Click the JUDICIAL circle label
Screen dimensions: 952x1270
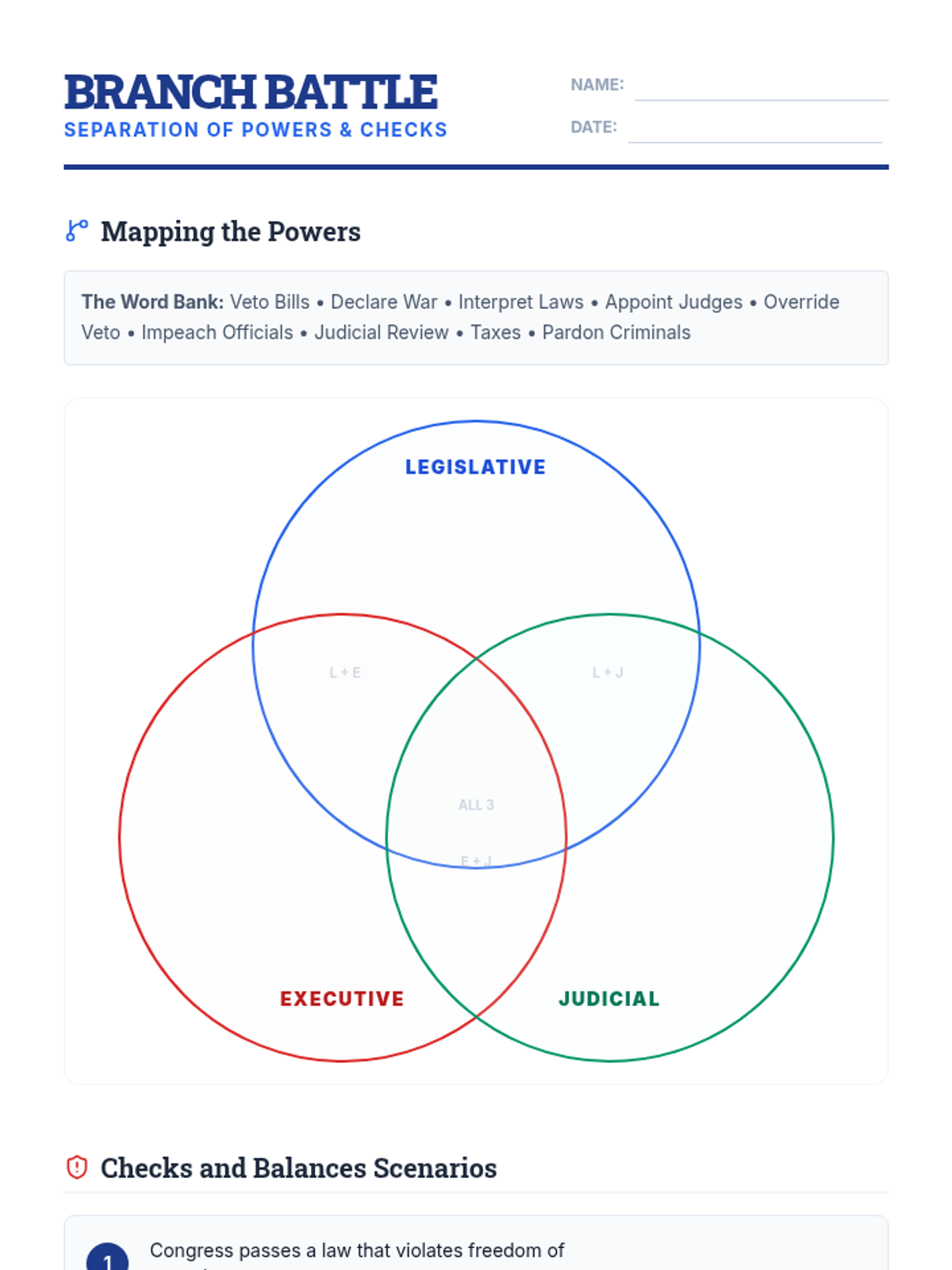click(x=608, y=999)
